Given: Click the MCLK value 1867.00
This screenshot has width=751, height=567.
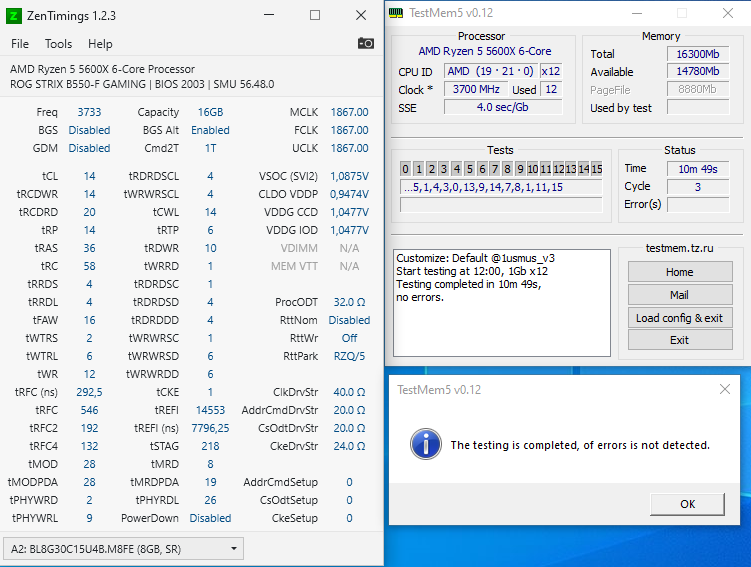Looking at the screenshot, I should point(350,112).
